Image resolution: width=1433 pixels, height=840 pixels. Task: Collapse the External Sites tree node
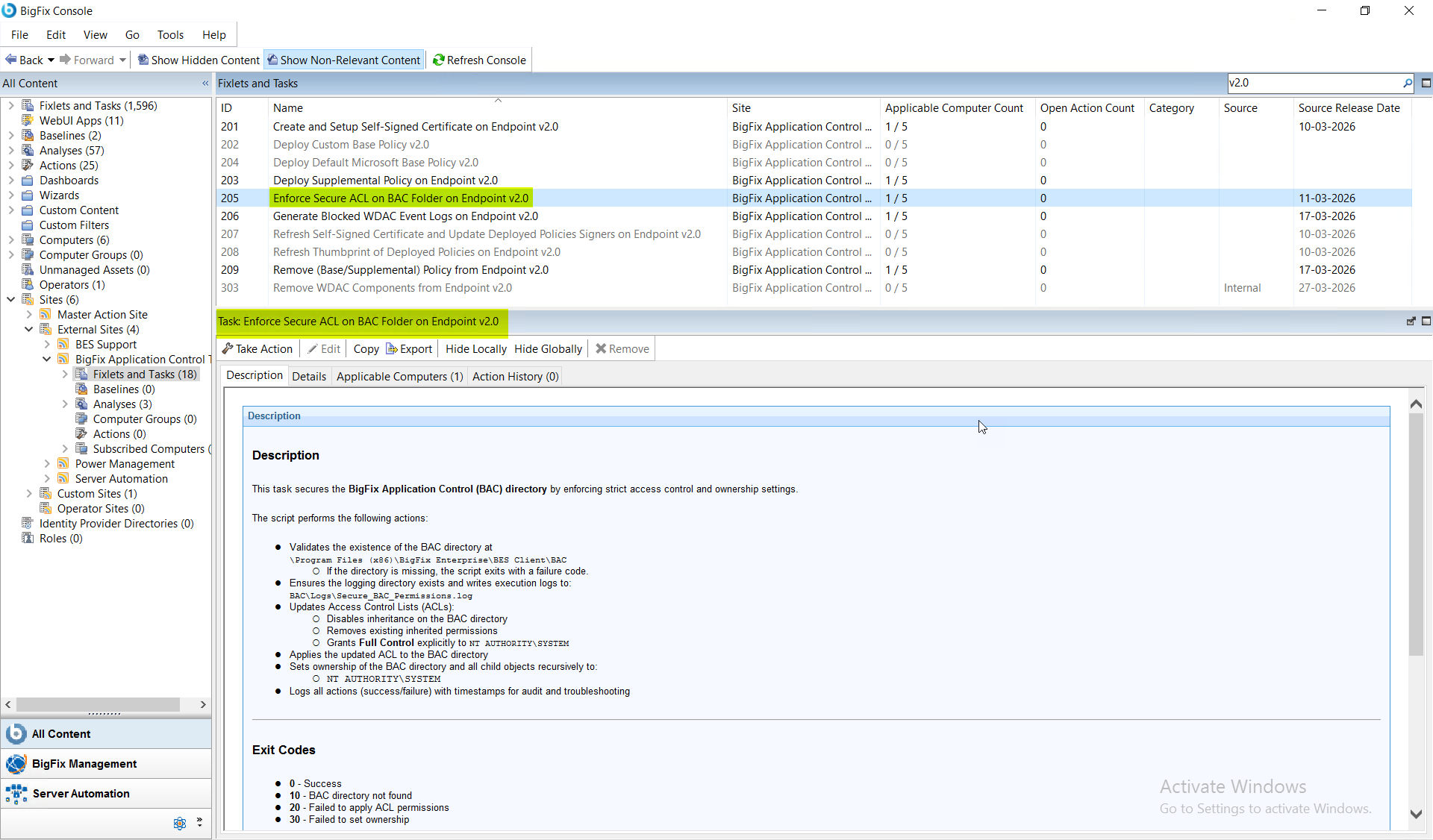click(29, 329)
